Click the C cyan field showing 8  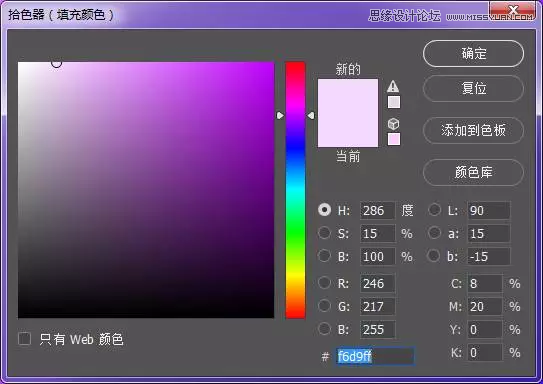click(x=485, y=284)
